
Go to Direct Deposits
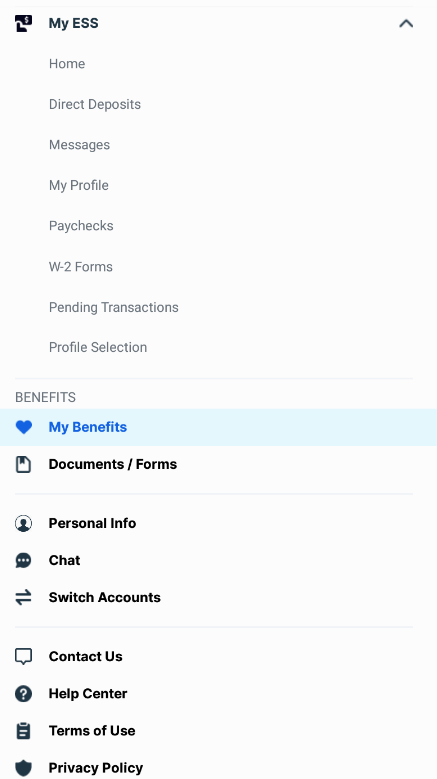pos(95,104)
